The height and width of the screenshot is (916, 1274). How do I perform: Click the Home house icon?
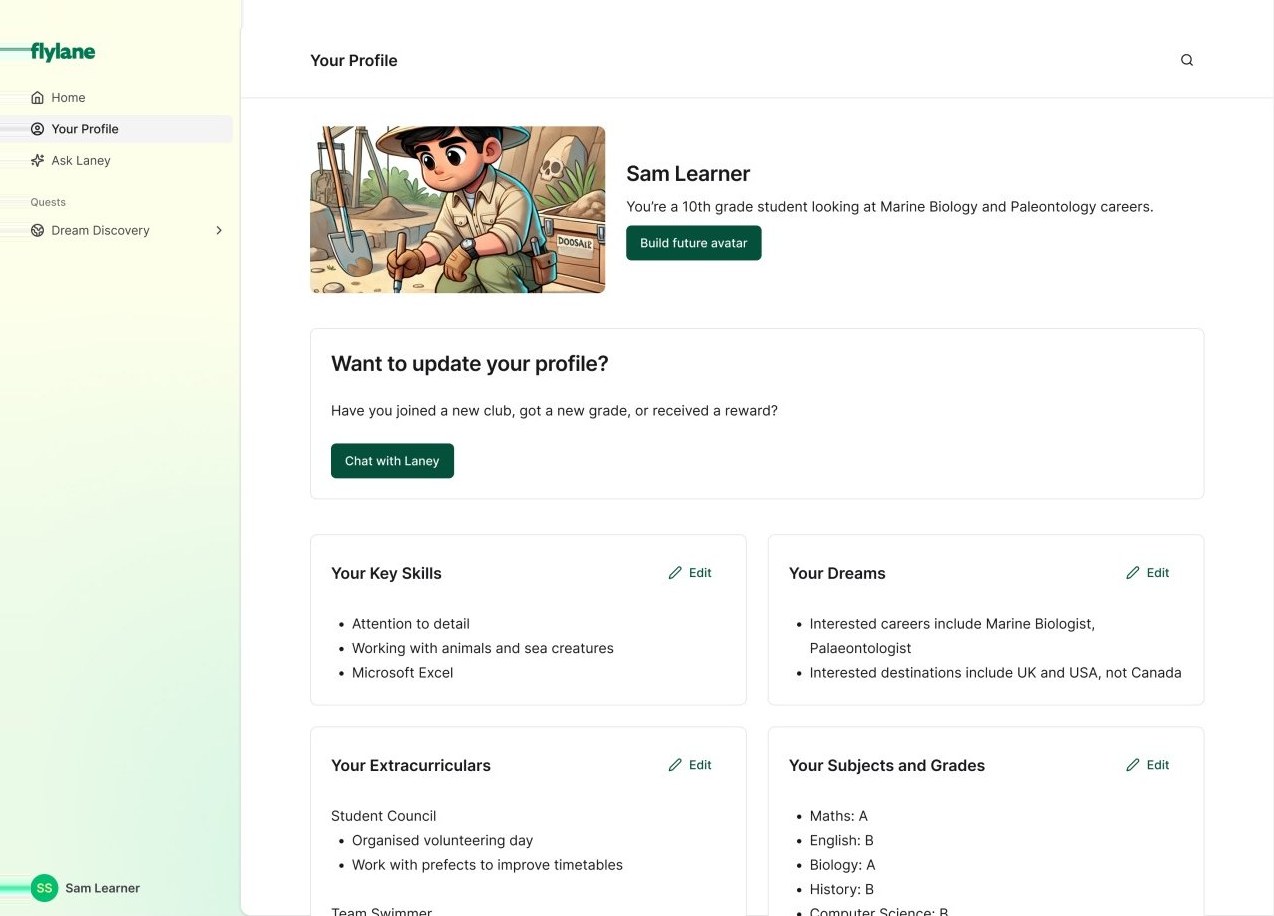pos(38,97)
